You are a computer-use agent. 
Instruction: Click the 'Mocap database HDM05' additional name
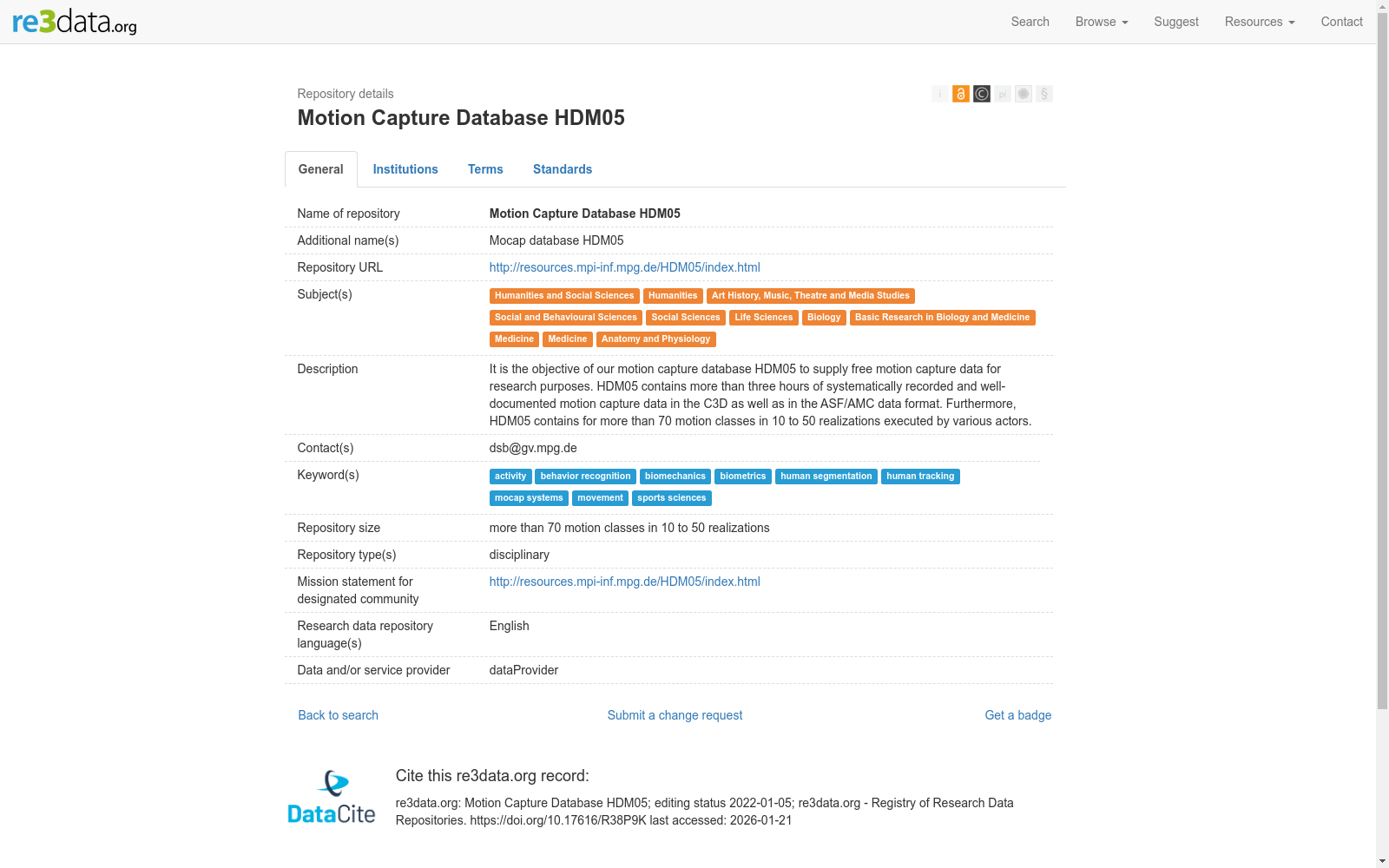click(556, 240)
